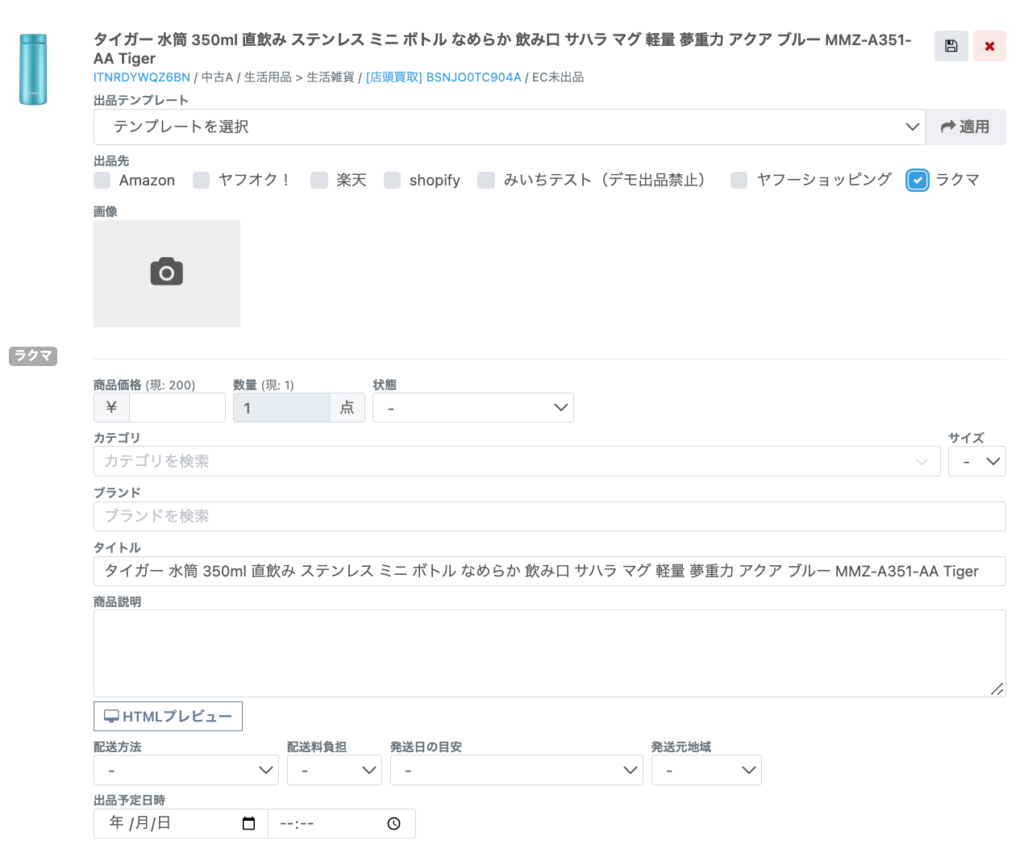The height and width of the screenshot is (853, 1024).
Task: Click the clock icon in time field
Action: tap(394, 824)
